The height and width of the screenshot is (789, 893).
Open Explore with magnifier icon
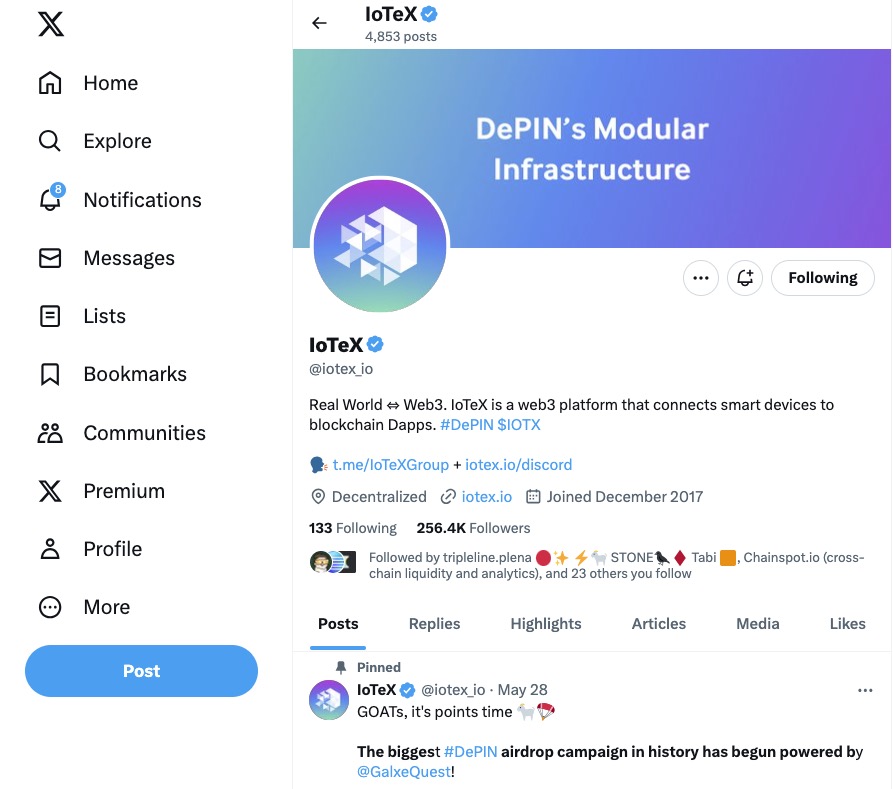50,141
